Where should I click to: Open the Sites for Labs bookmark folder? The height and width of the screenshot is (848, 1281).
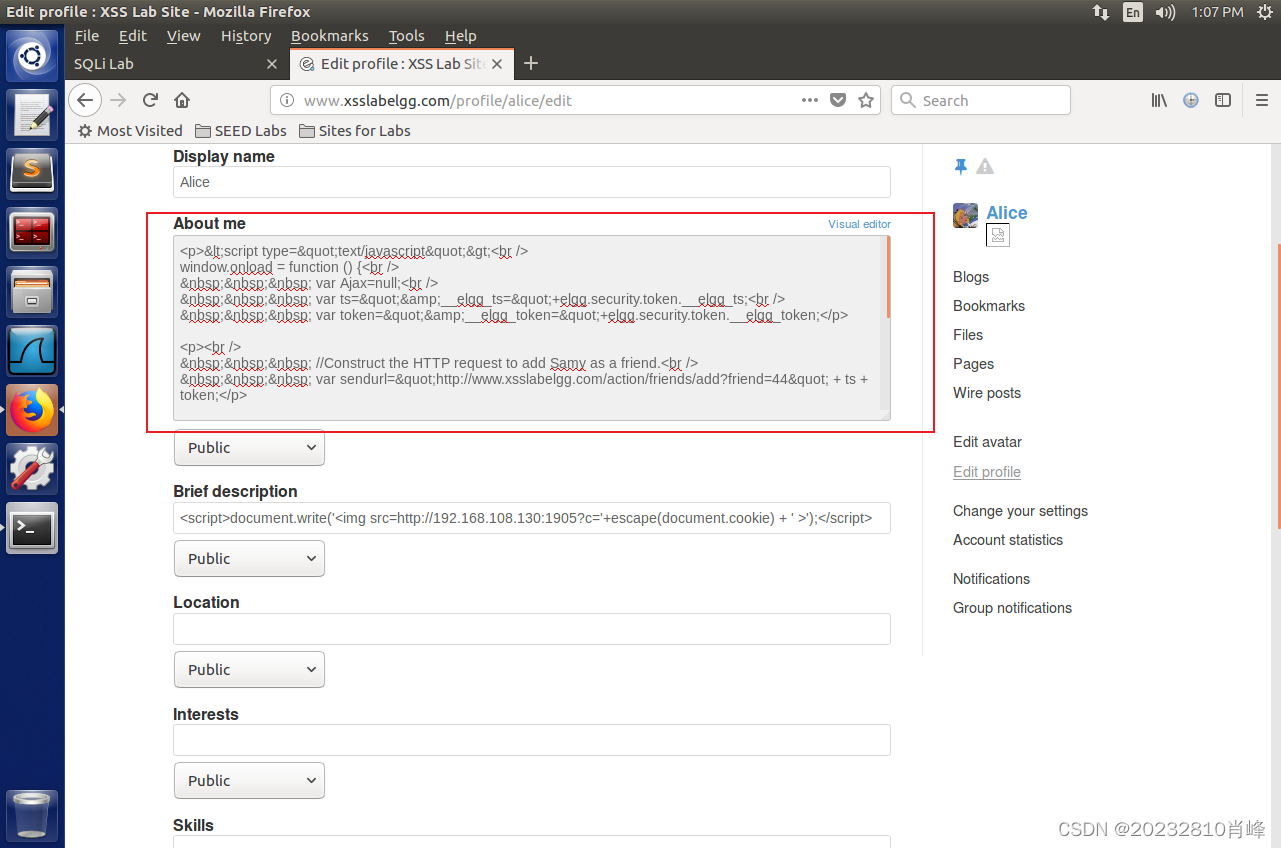(x=355, y=131)
